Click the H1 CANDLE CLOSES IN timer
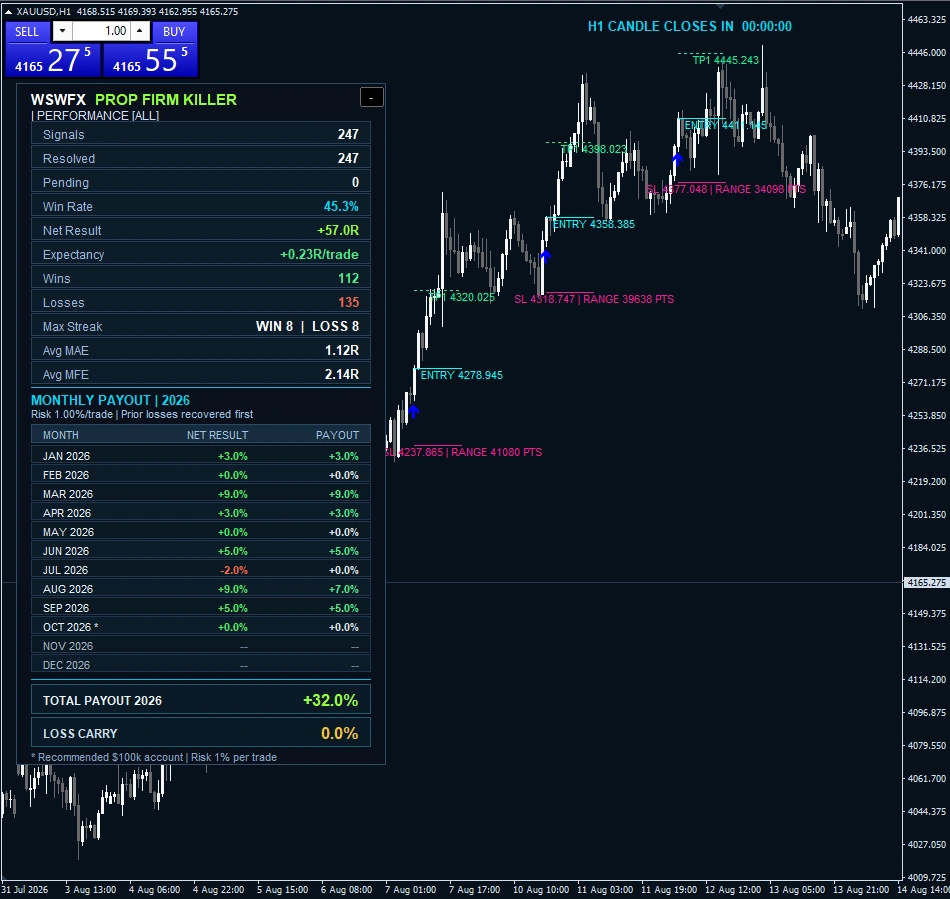Image resolution: width=950 pixels, height=899 pixels. (689, 26)
